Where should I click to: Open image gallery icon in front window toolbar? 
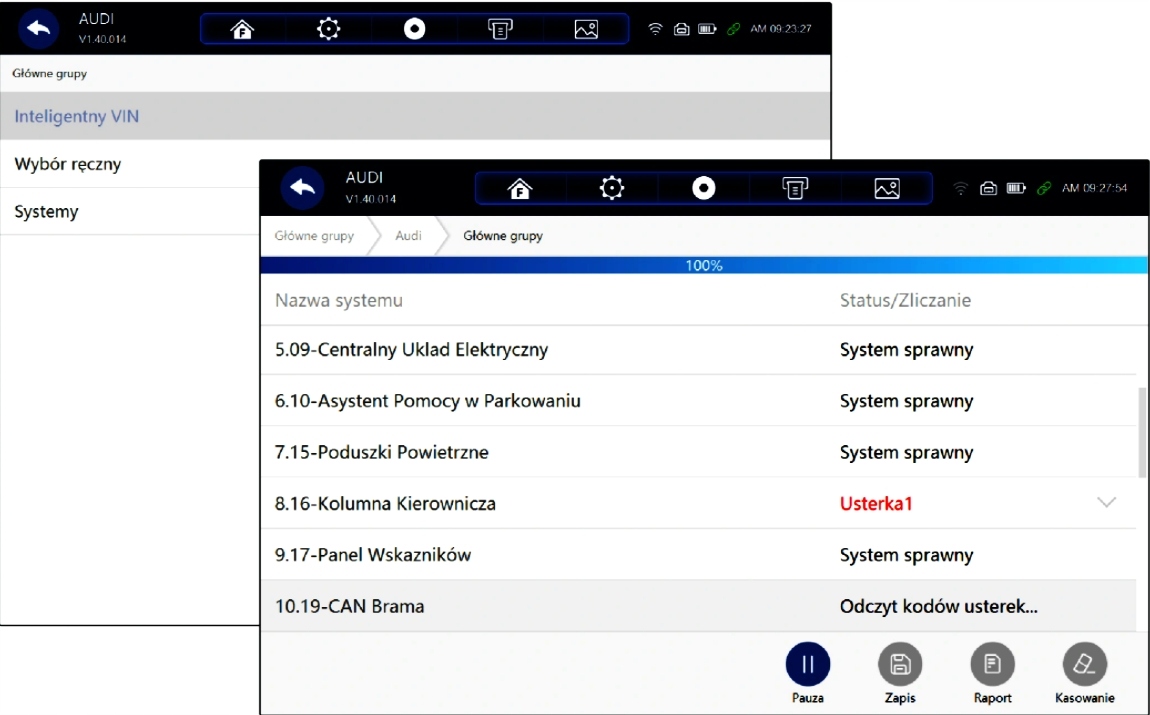(x=887, y=188)
